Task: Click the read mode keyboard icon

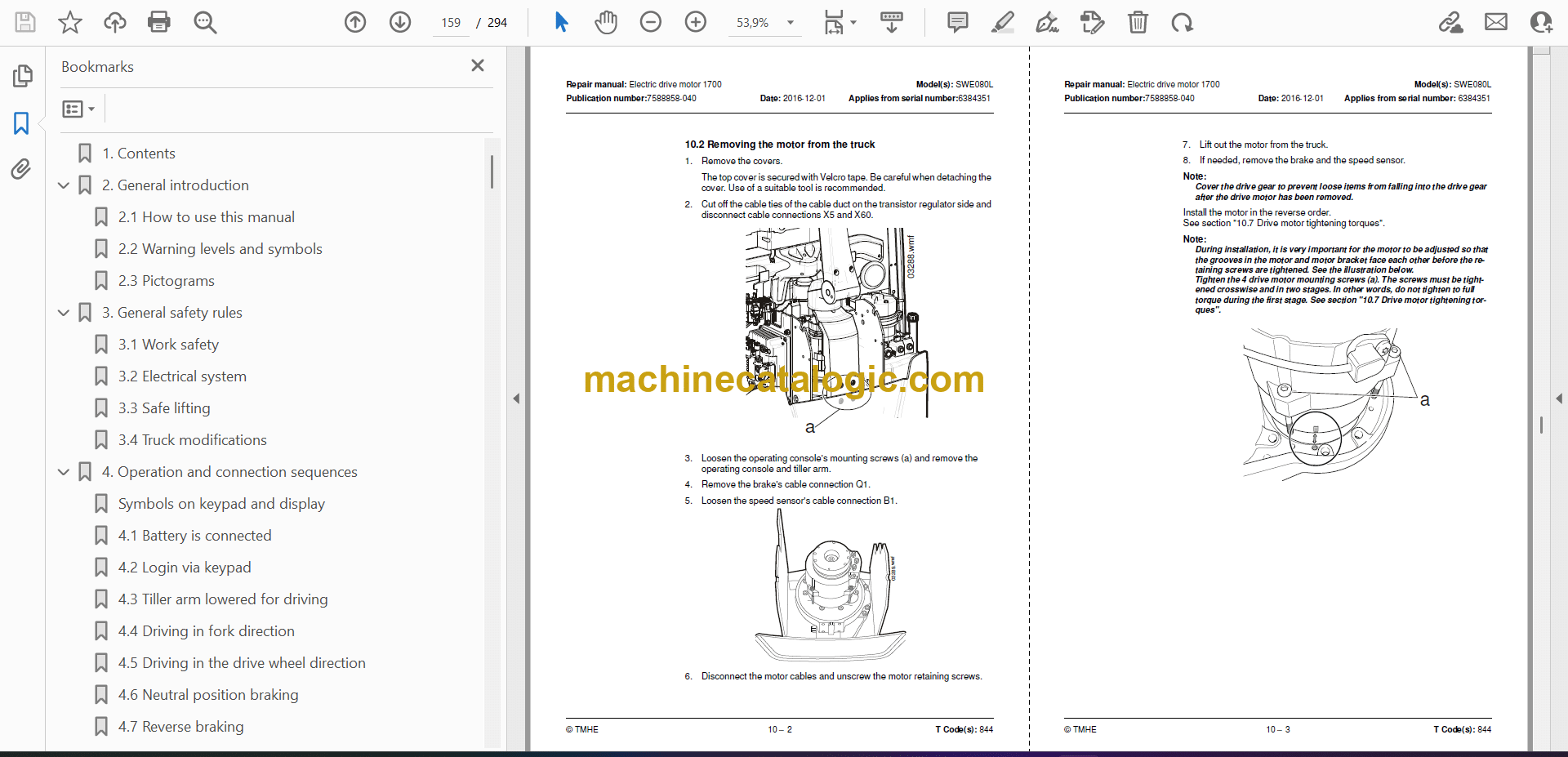Action: [891, 22]
